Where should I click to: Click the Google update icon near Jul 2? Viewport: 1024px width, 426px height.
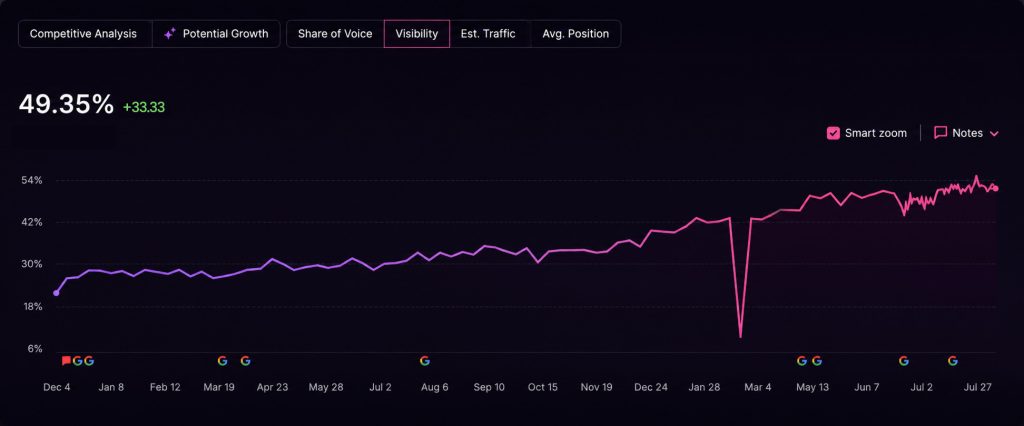(903, 361)
